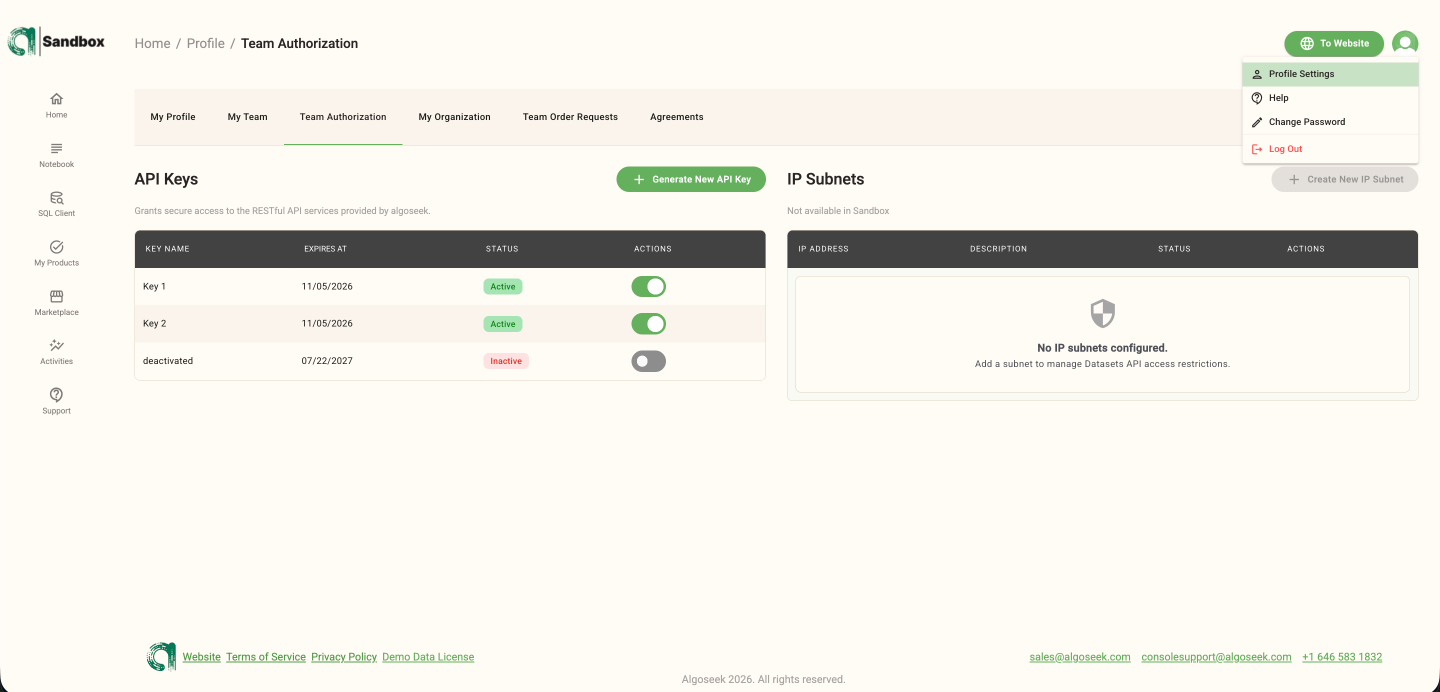Click the +1 646 583 1832 phone link
Screen dimensions: 1440x692
tap(1342, 657)
